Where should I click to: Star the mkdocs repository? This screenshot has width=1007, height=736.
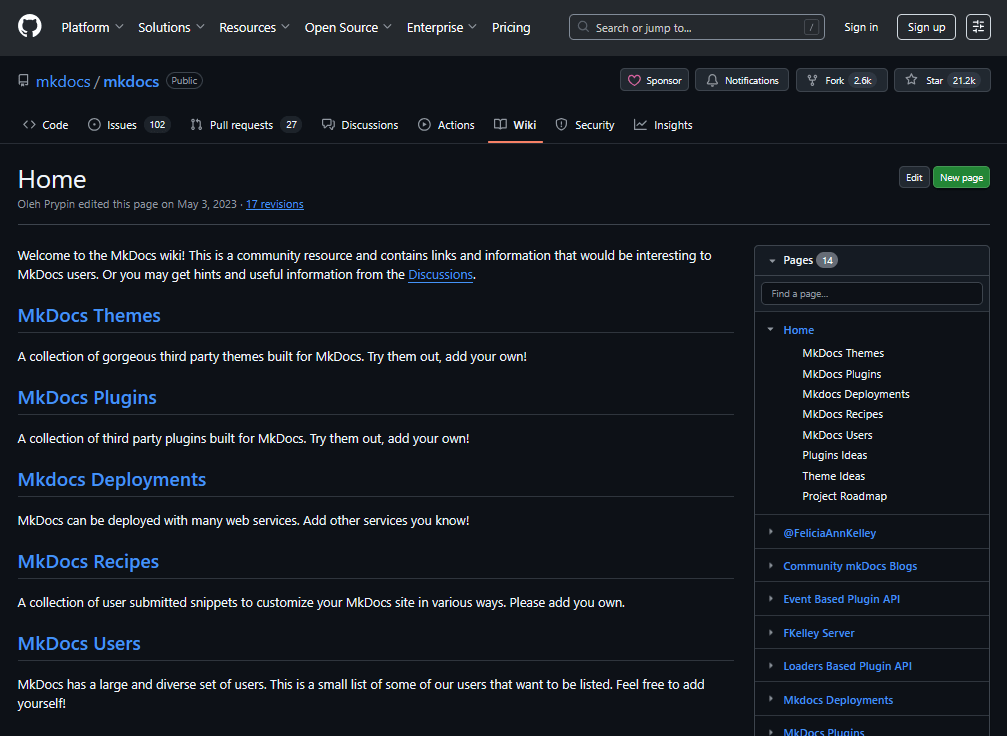click(x=934, y=81)
